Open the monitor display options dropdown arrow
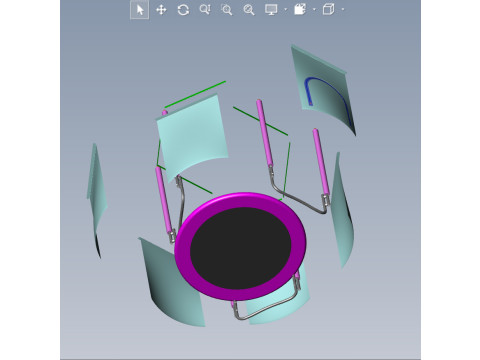The image size is (480, 360). (x=286, y=9)
